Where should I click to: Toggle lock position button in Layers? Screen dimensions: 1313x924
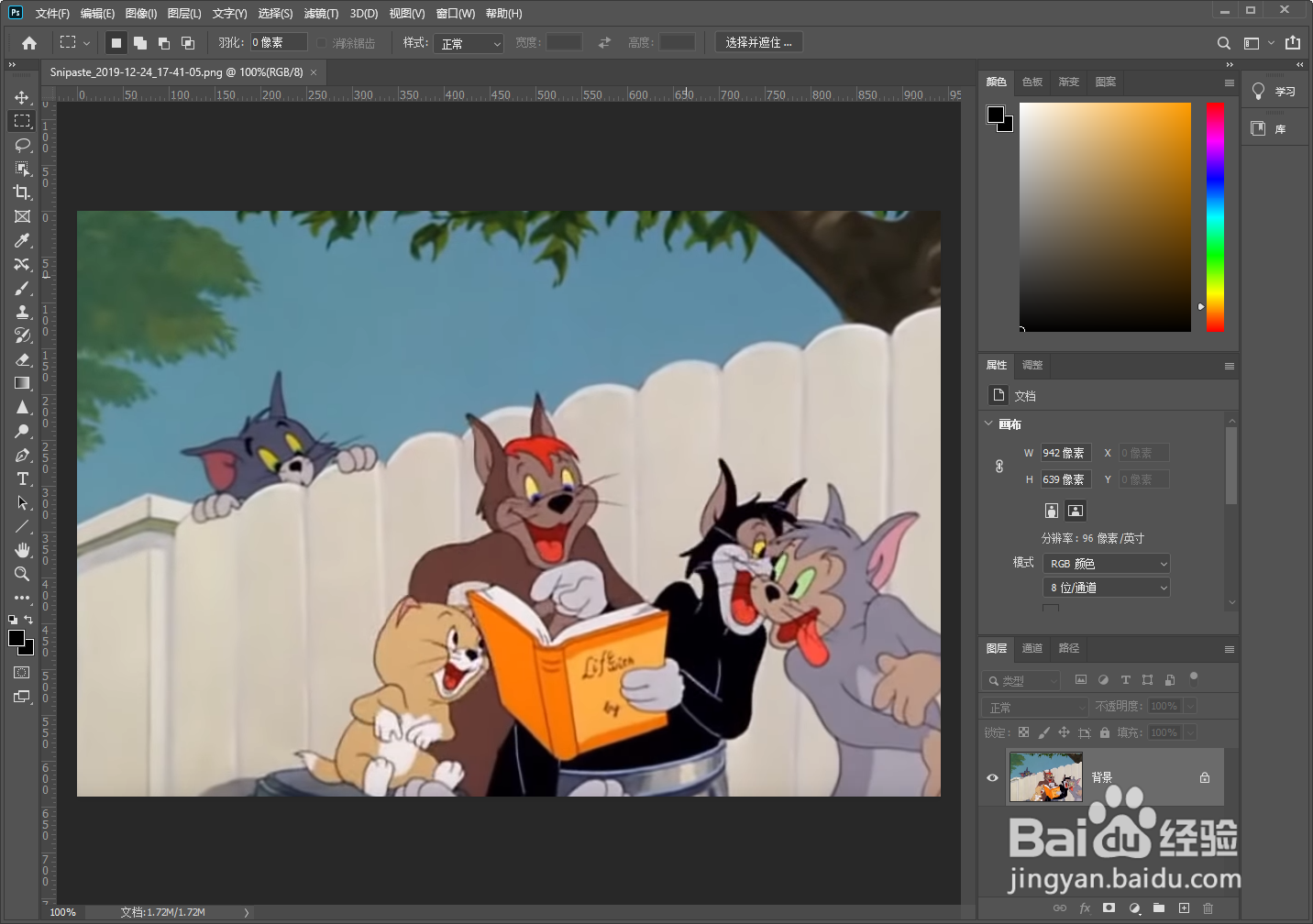[x=1064, y=732]
